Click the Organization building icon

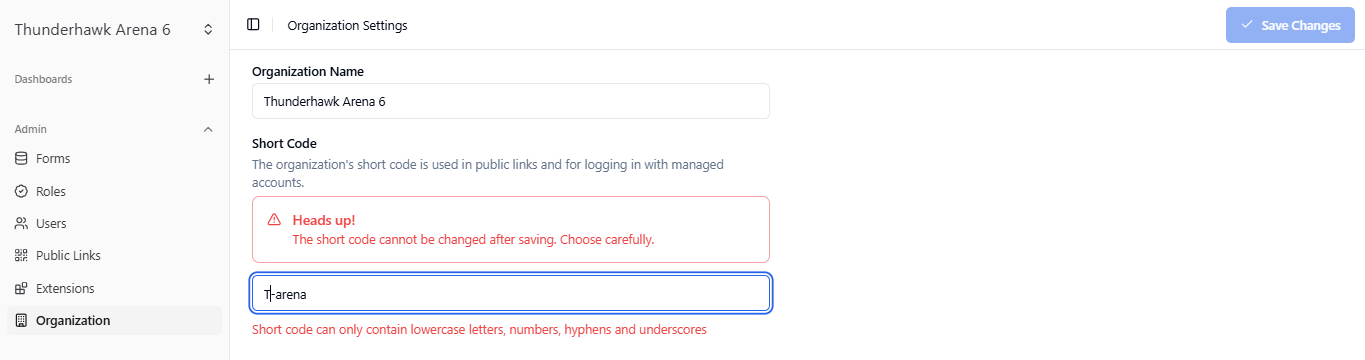[21, 321]
